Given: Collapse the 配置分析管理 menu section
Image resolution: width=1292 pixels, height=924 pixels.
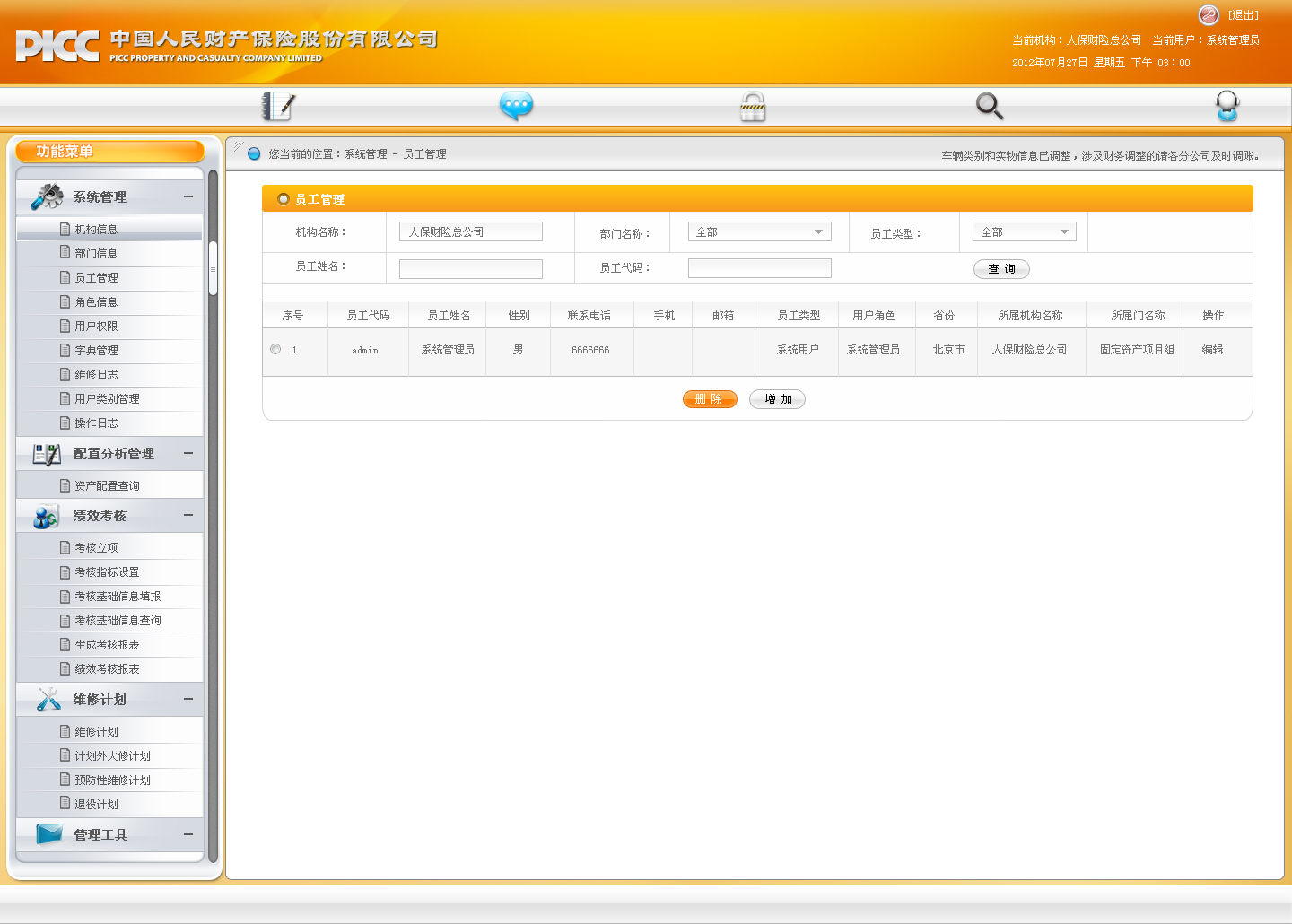Looking at the screenshot, I should point(188,453).
